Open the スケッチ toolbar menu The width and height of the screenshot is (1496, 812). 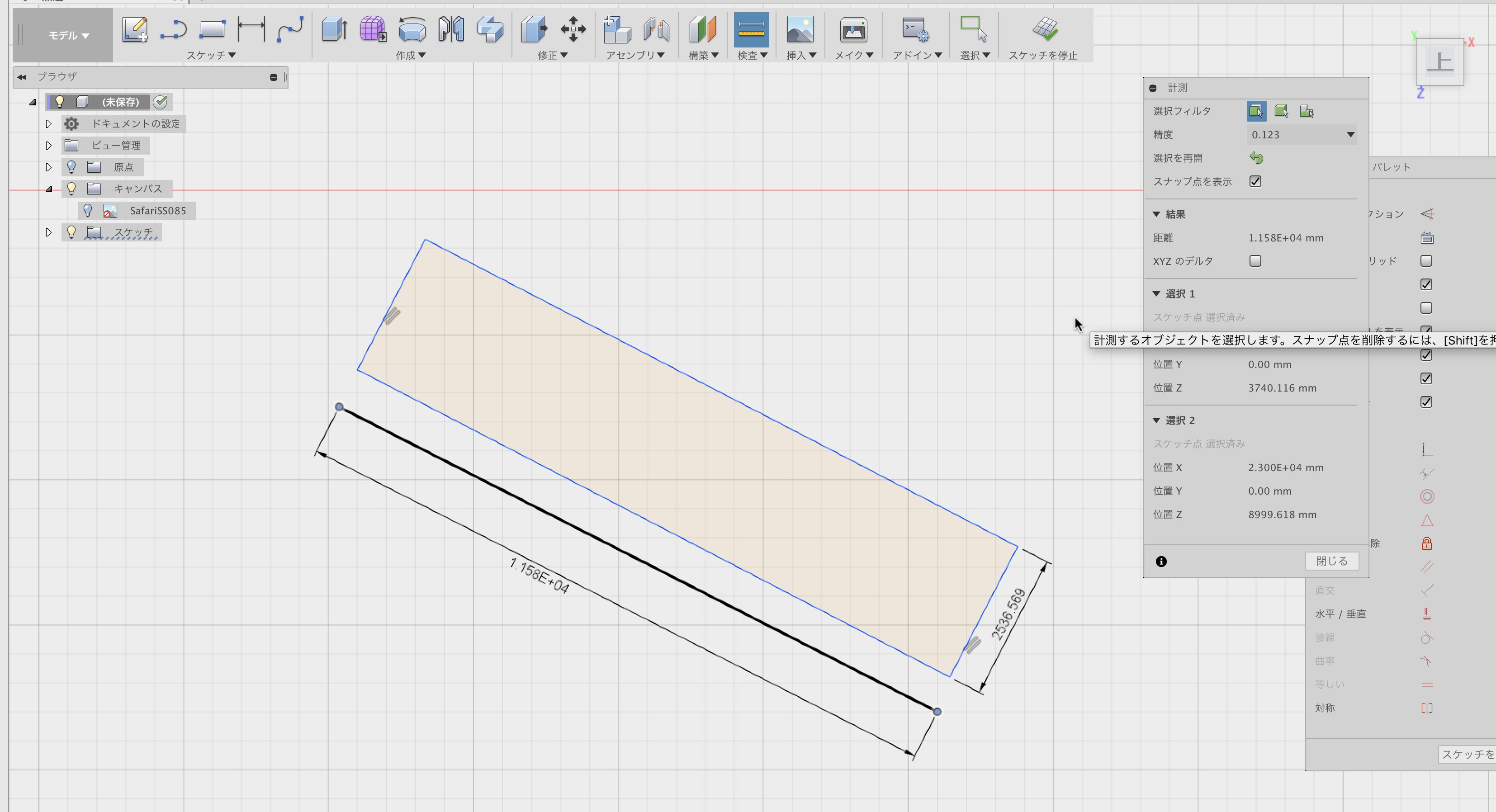(x=211, y=55)
